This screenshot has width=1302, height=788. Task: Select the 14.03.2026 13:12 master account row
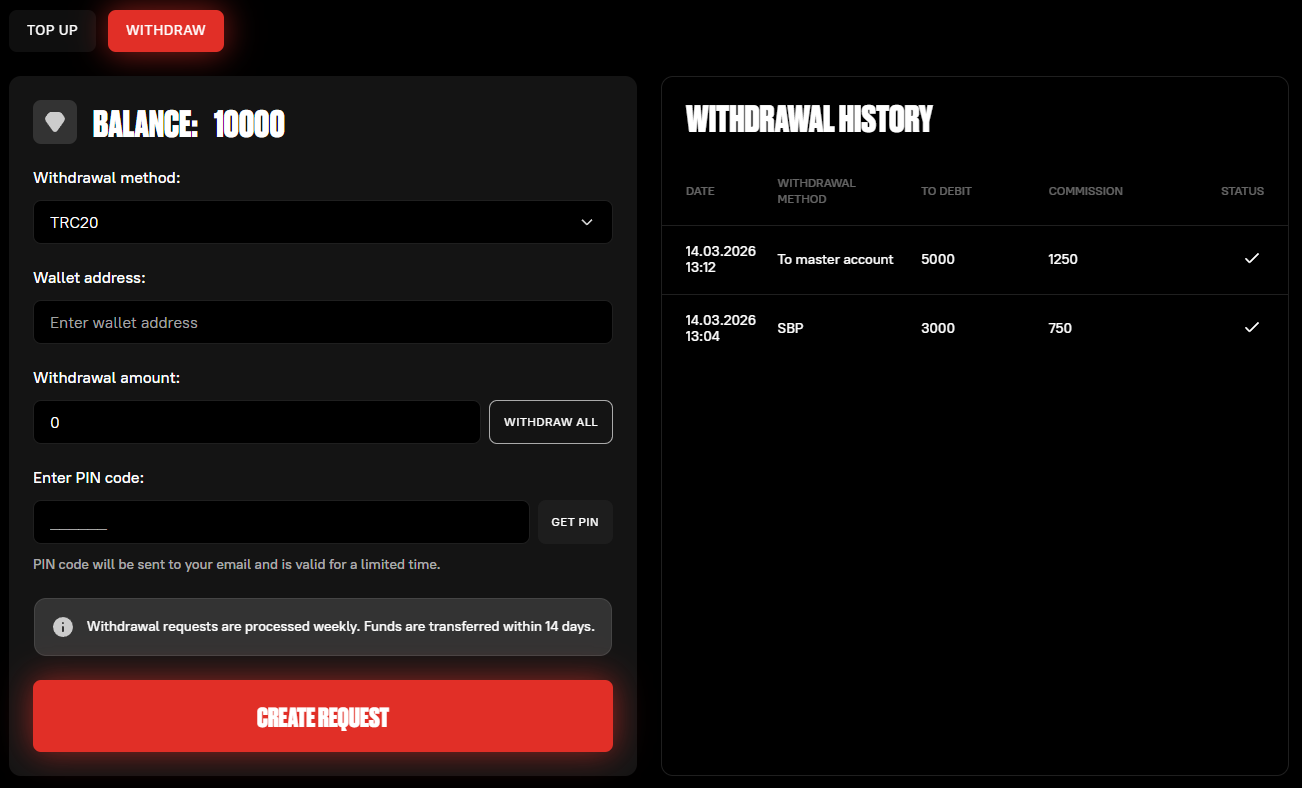(x=974, y=259)
